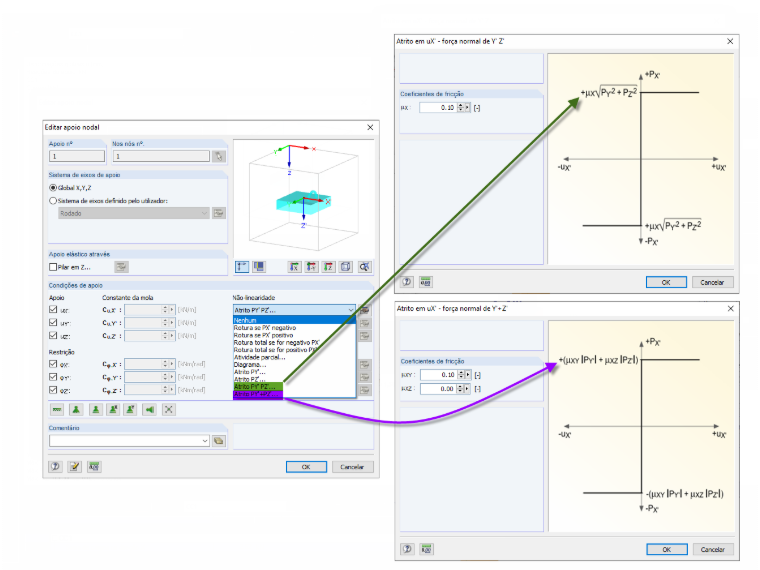Select the second green support type preset icon
The width and height of the screenshot is (760, 570).
tap(76, 410)
